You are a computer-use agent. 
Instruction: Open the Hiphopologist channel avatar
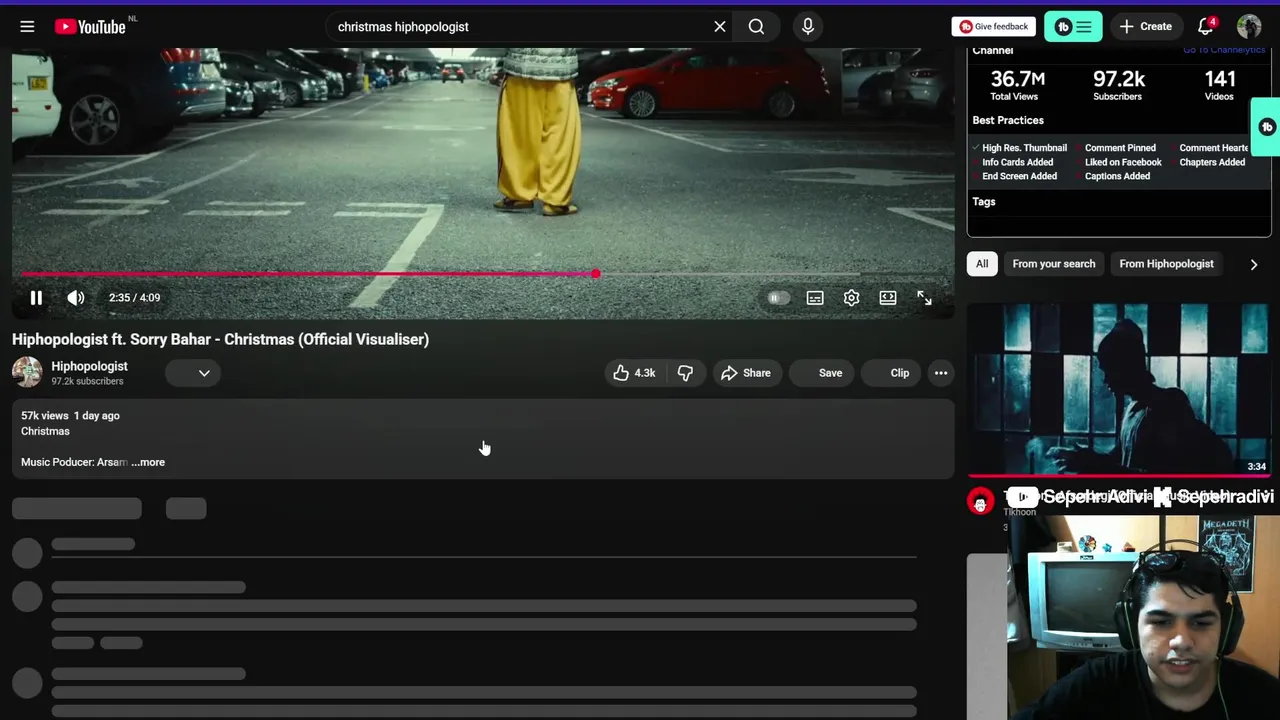click(27, 373)
